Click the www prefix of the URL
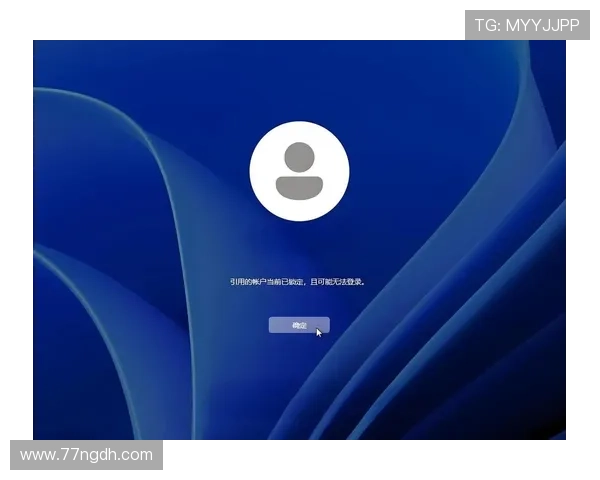Viewport: 600px width, 480px height. (36, 455)
